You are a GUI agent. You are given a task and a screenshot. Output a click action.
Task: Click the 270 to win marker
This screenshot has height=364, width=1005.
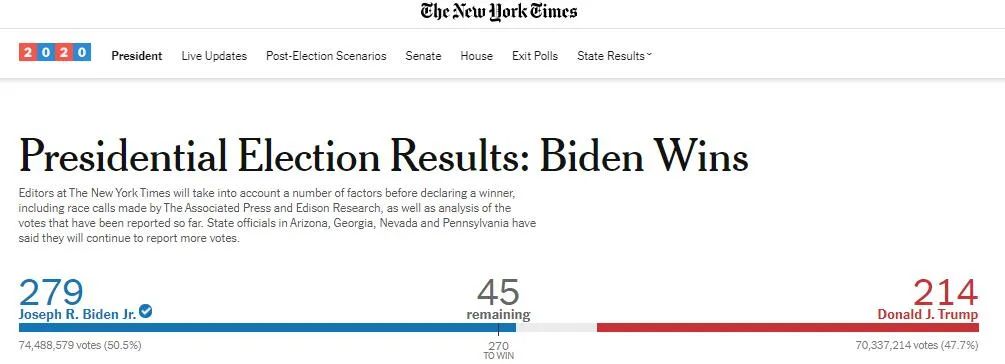point(498,349)
